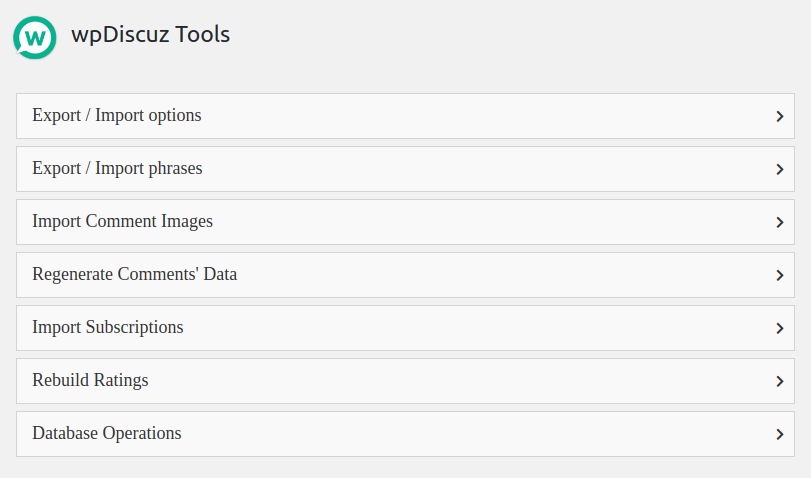This screenshot has height=478, width=811.
Task: Click the Import Subscriptions label text
Action: point(108,328)
